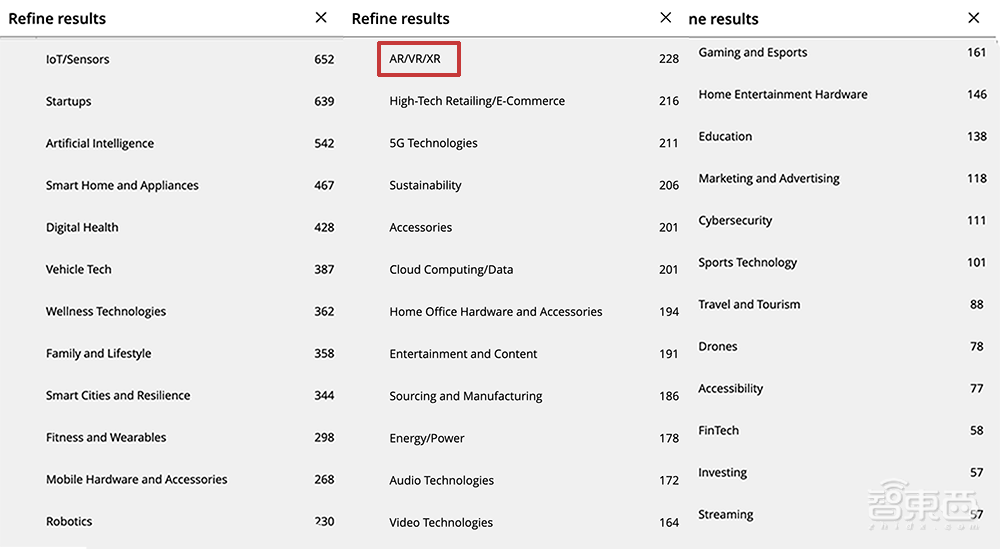Pick Gaming and Esports filter

pos(753,52)
